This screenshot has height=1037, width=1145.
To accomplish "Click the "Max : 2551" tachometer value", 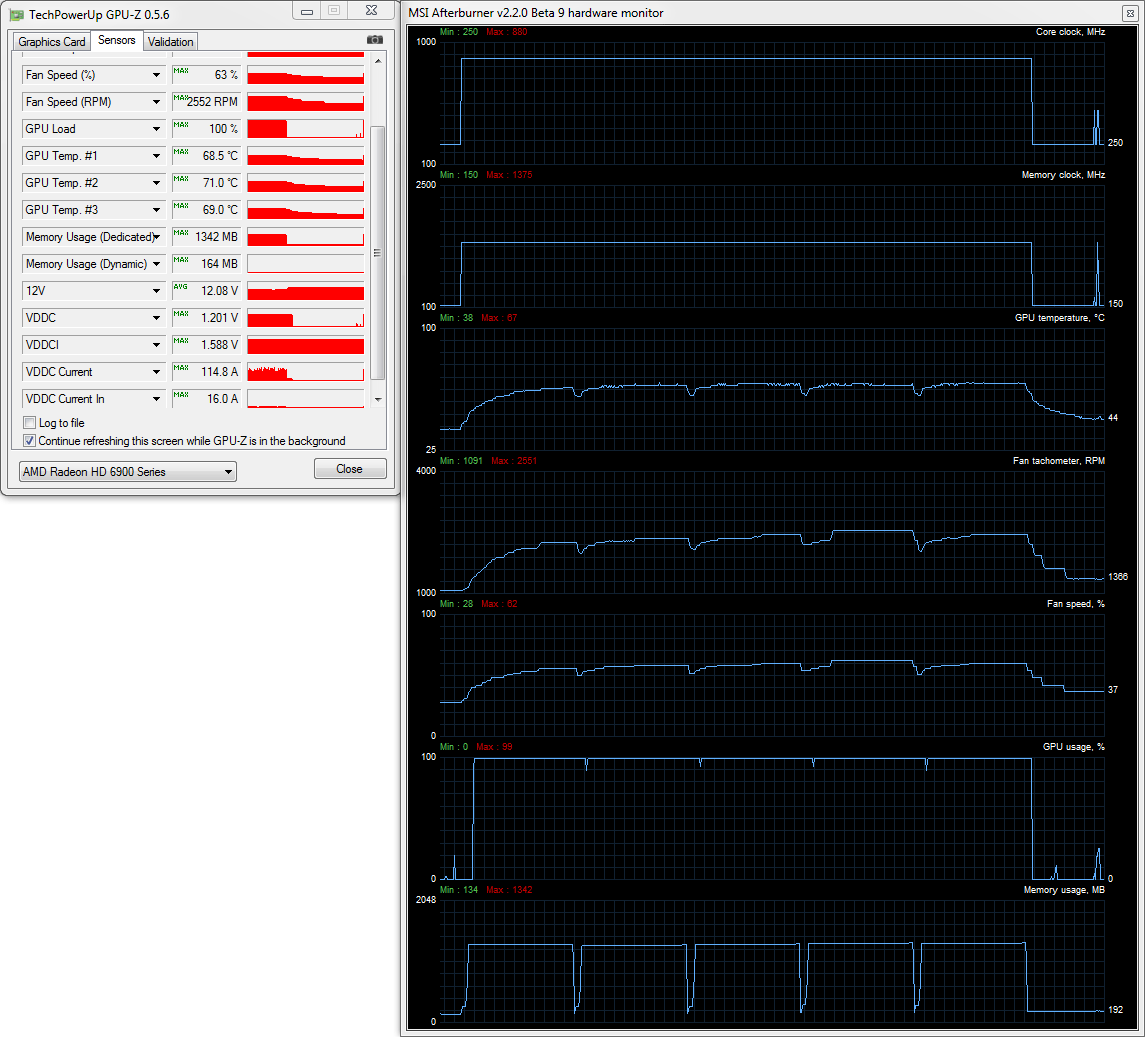I will (514, 462).
